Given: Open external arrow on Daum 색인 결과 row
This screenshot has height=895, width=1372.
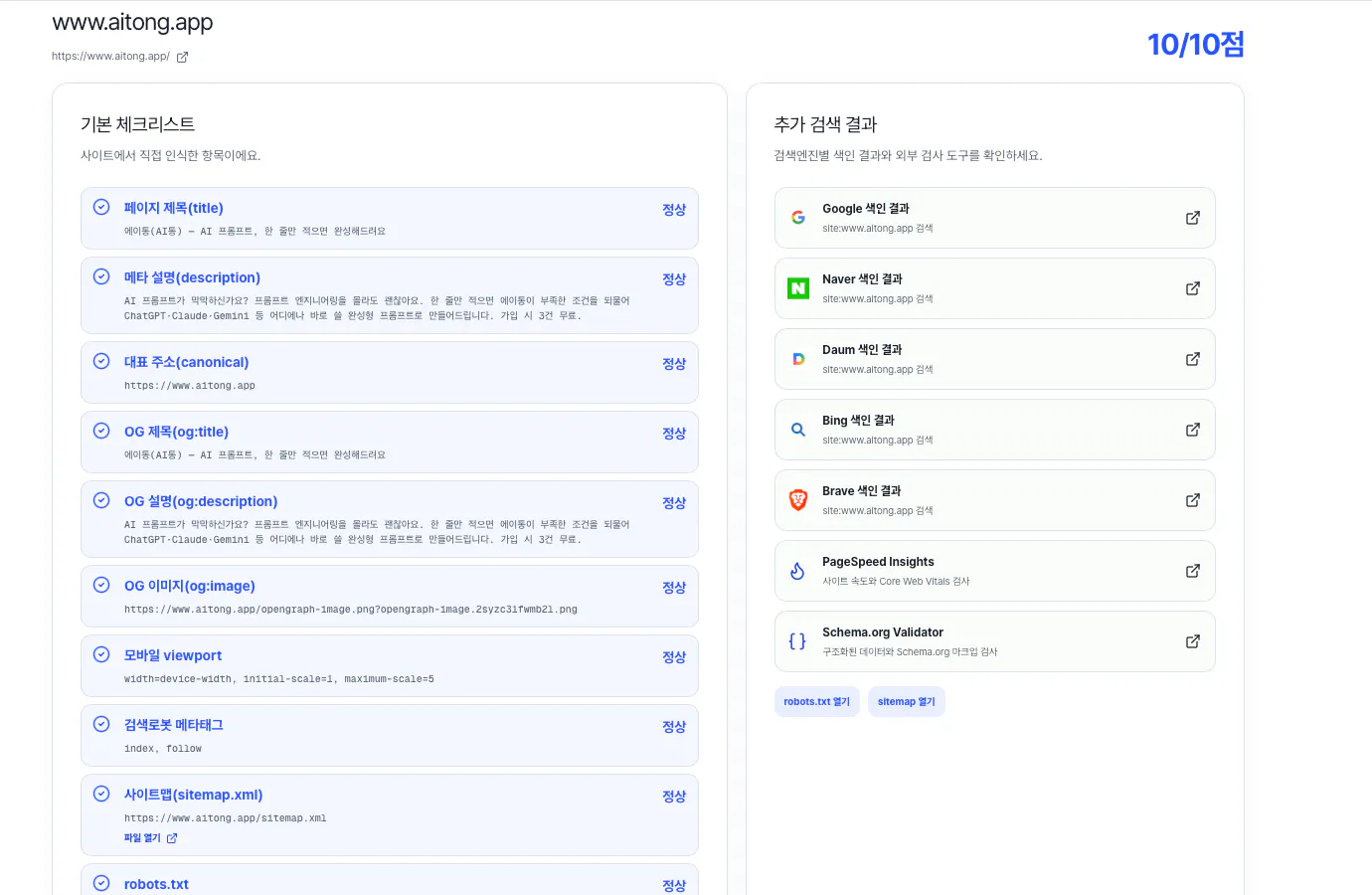Looking at the screenshot, I should click(1193, 359).
